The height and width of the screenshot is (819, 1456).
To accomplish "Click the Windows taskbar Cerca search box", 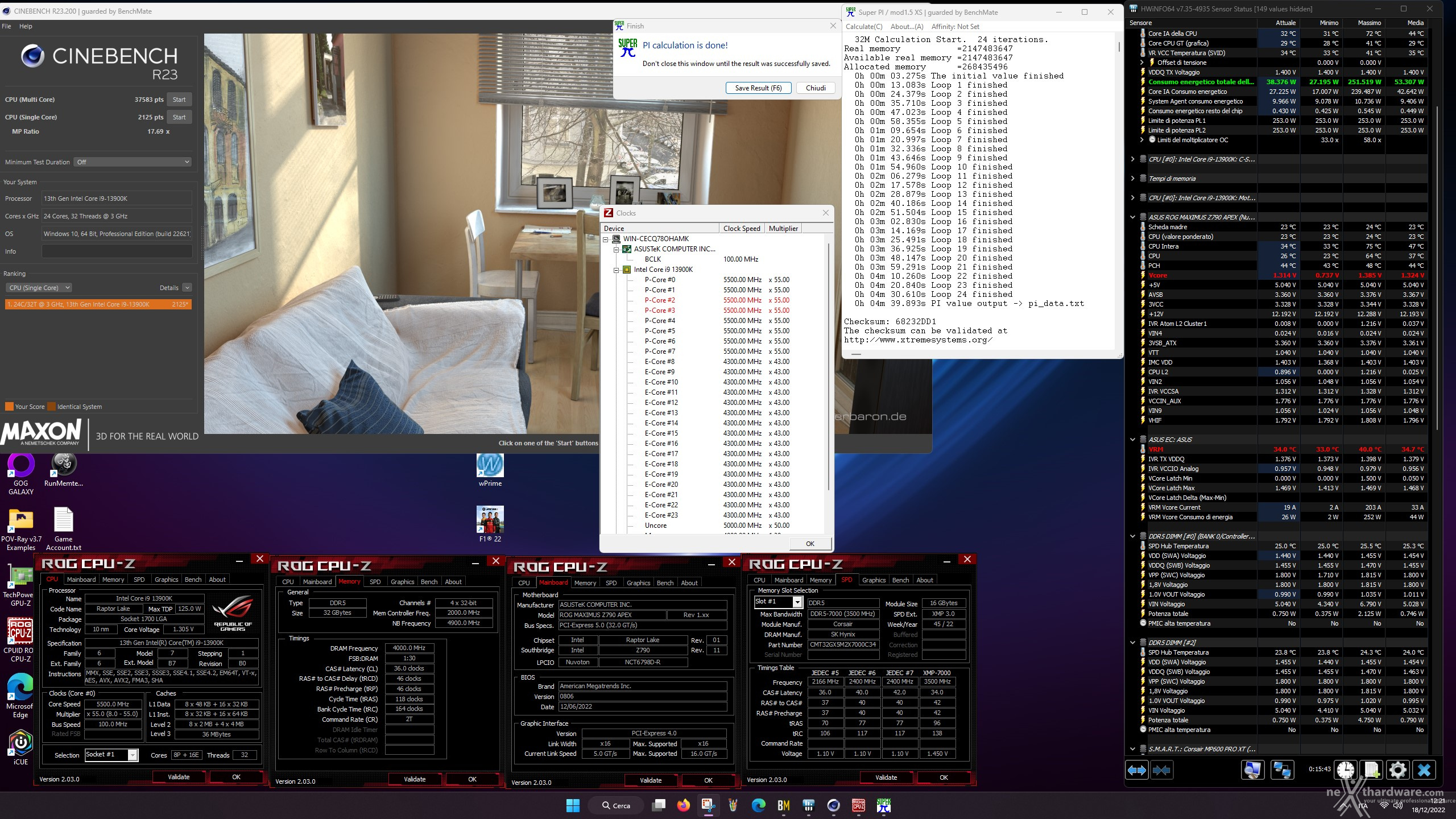I will coord(616,805).
